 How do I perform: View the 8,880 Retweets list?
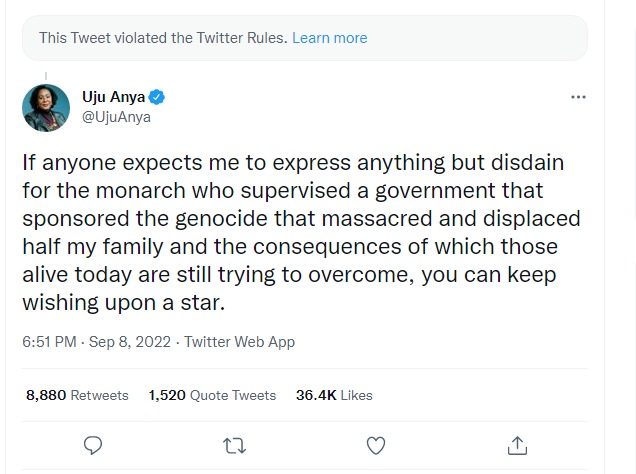(x=77, y=395)
